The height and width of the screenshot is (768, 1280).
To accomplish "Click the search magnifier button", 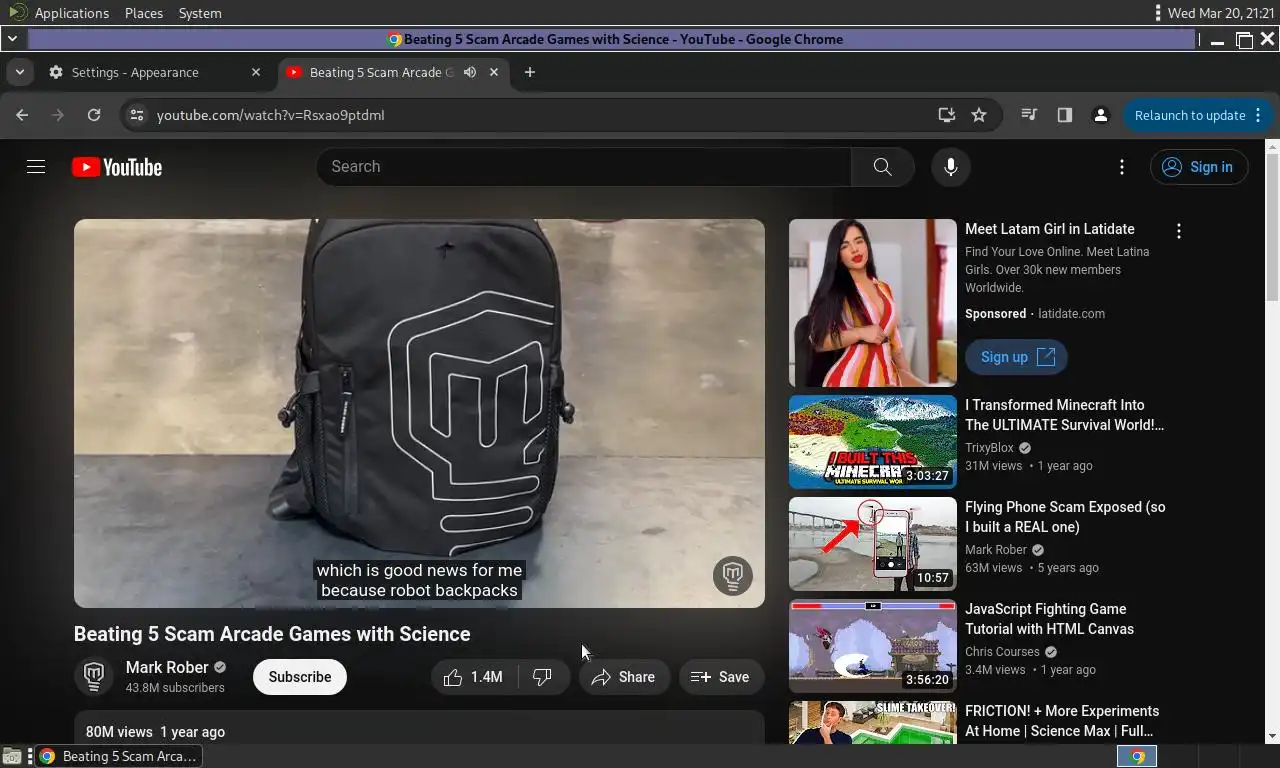I will coord(882,167).
